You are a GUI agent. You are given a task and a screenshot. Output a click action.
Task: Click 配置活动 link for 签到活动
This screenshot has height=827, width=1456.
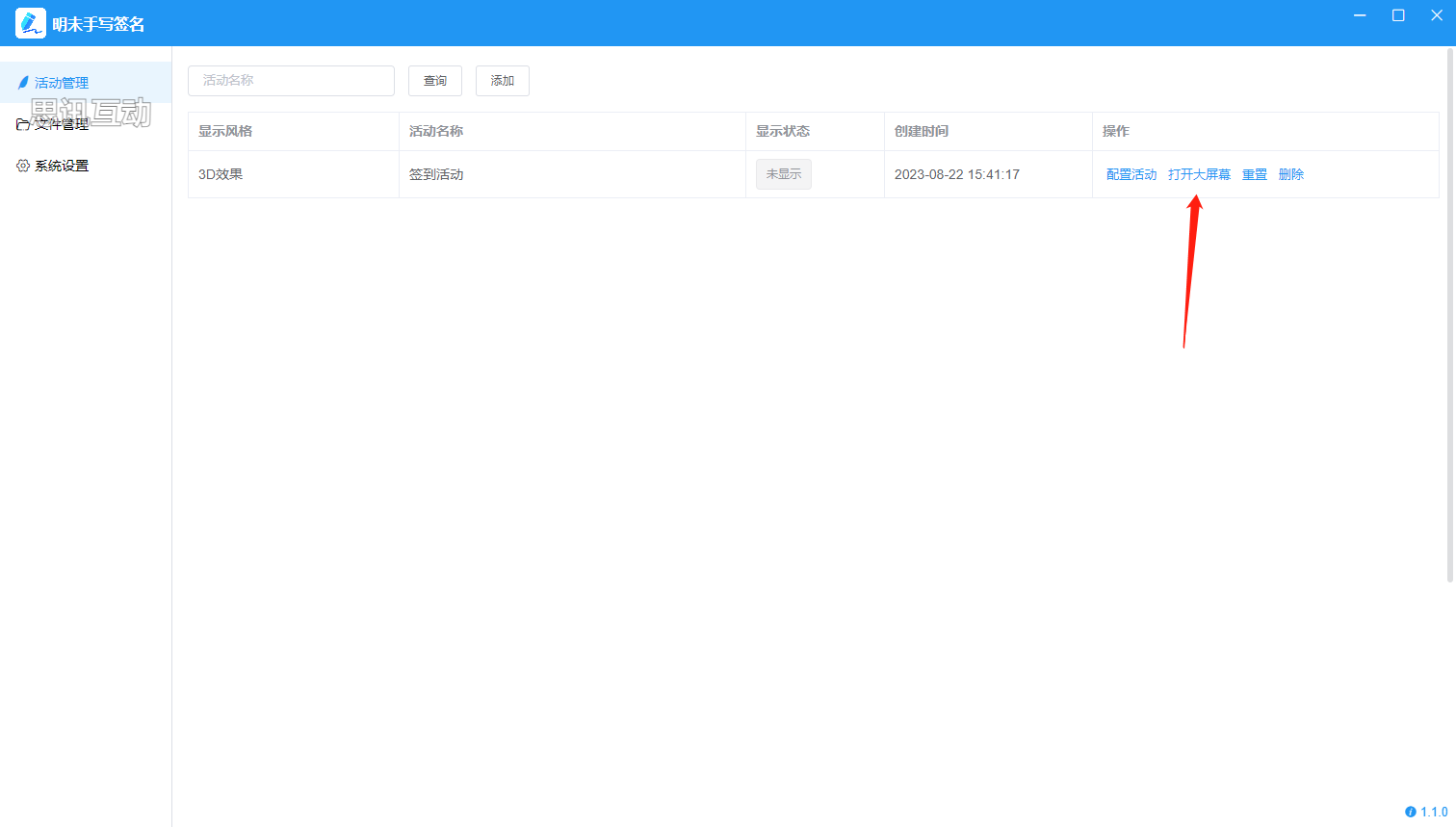[1131, 174]
